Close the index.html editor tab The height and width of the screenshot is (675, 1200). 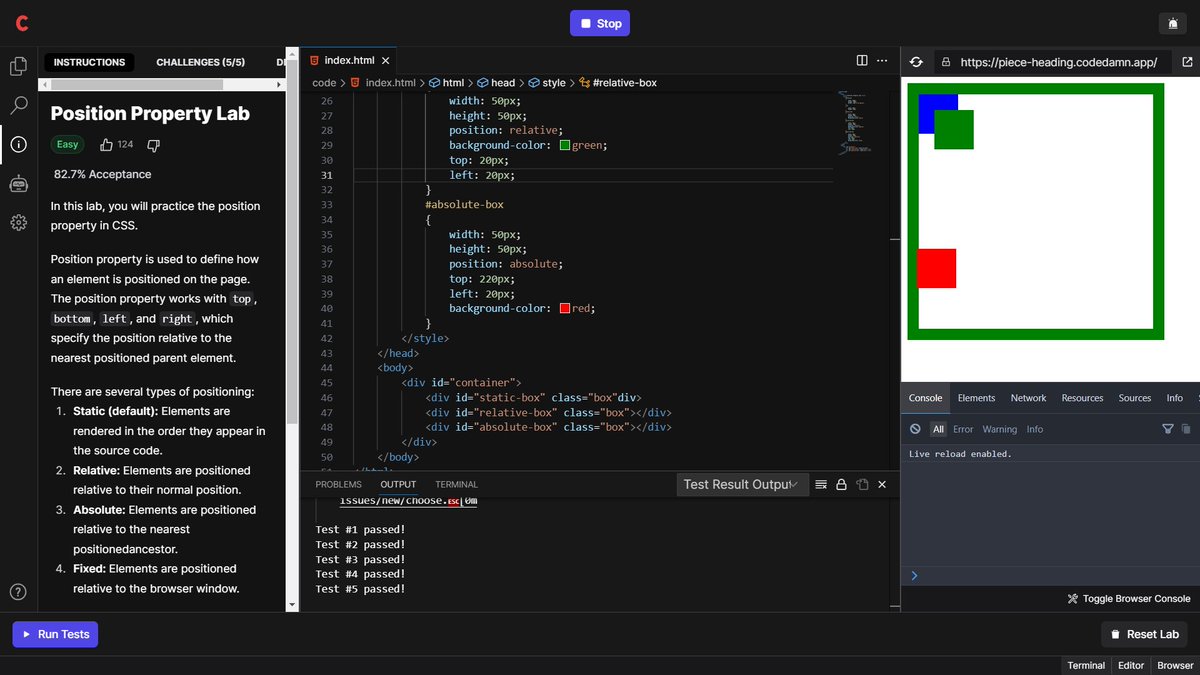pos(385,61)
